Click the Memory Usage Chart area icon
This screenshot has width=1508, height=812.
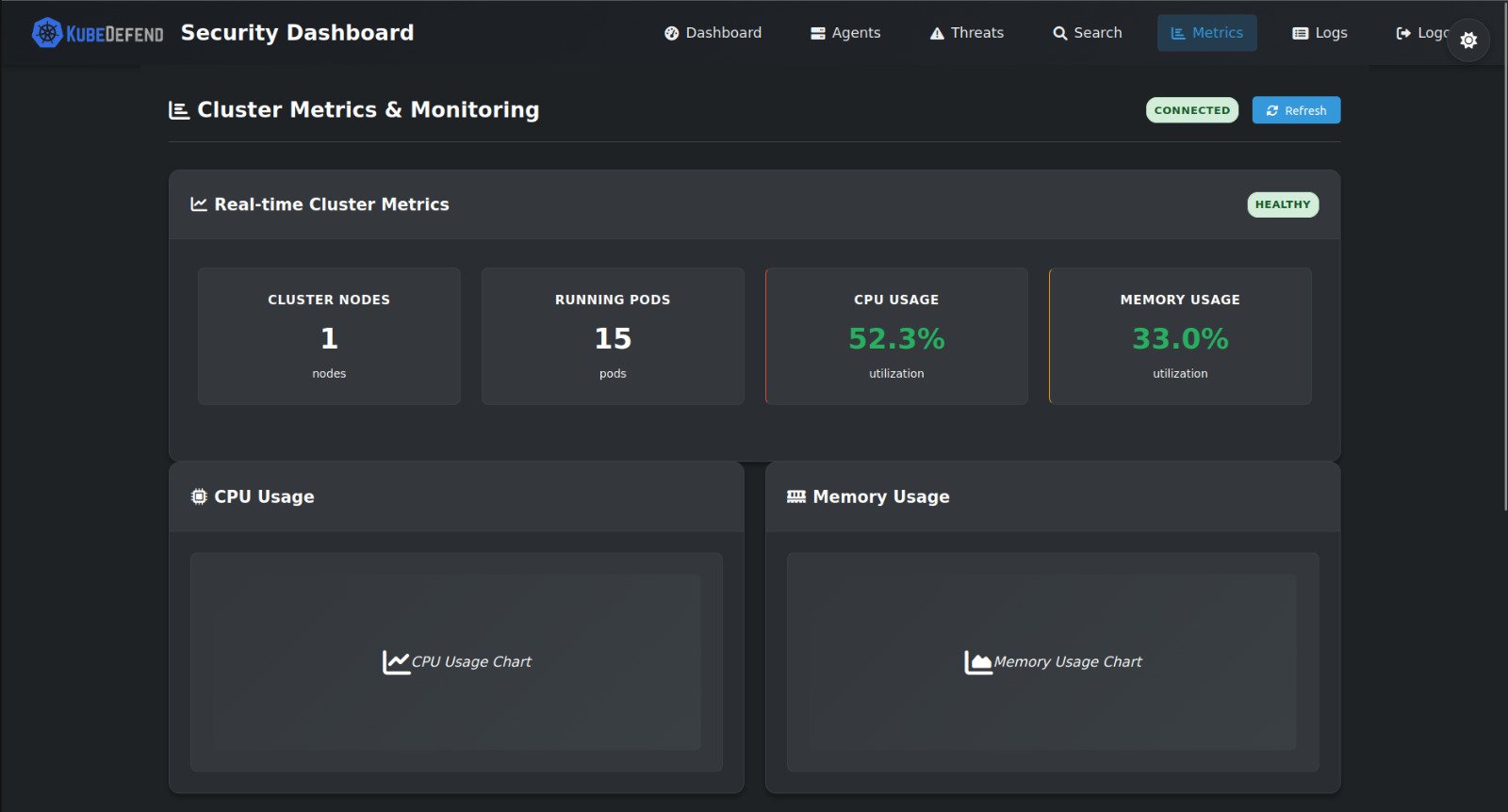tap(977, 662)
